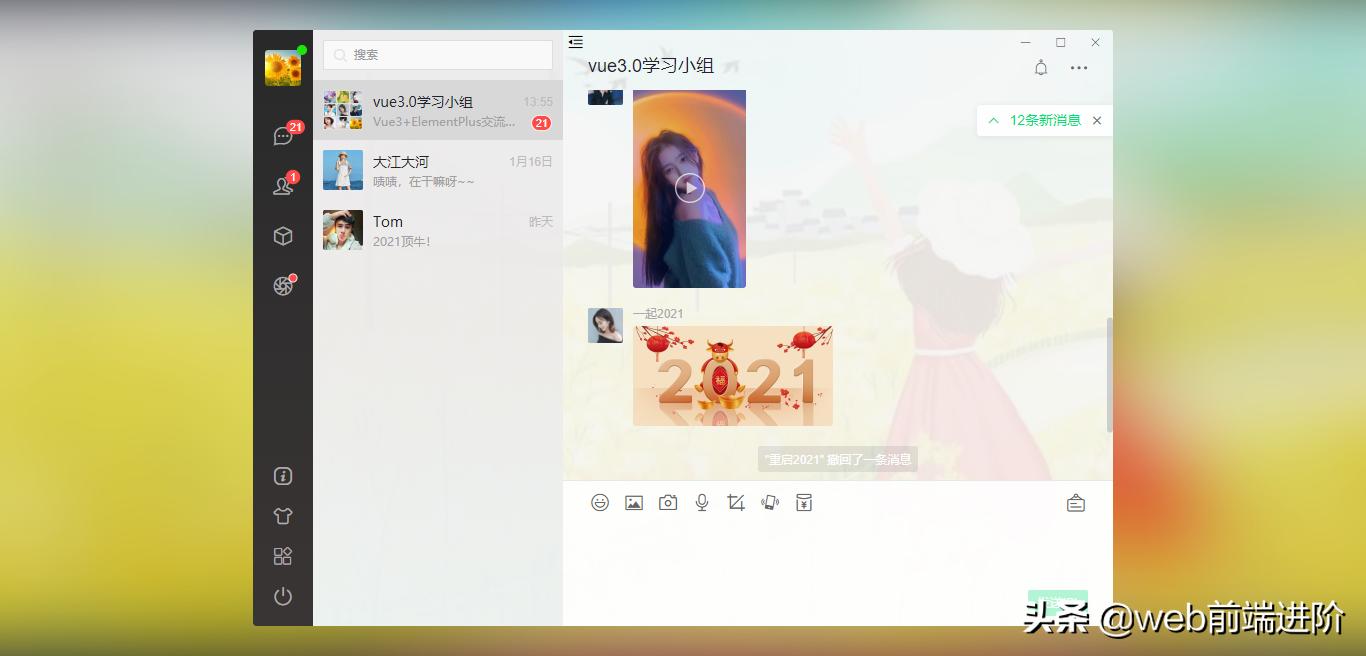
Task: Click the "重启2021" recalled message notice
Action: (838, 460)
